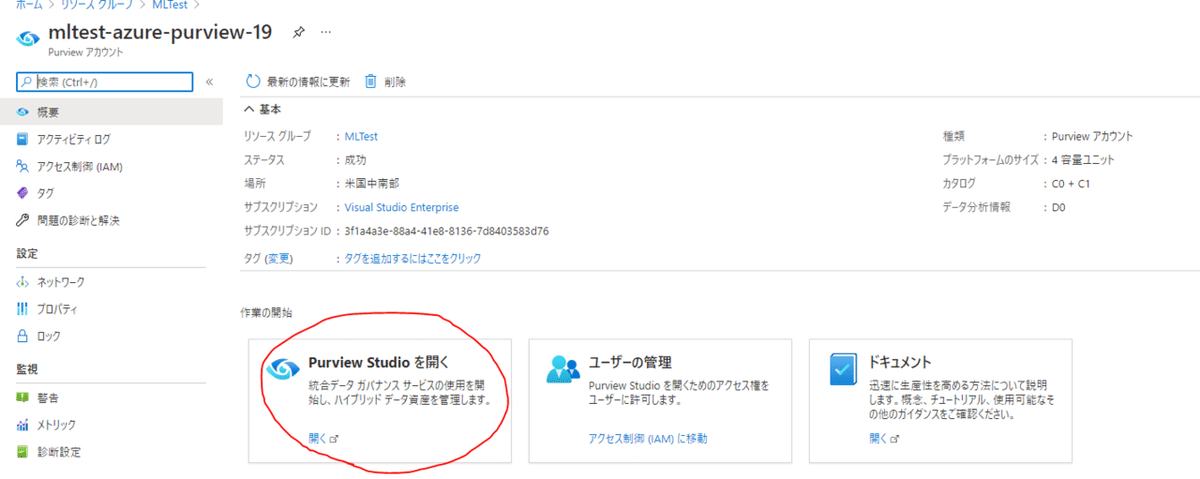
Task: Click 種類 value Purview アカウント
Action: (1091, 136)
